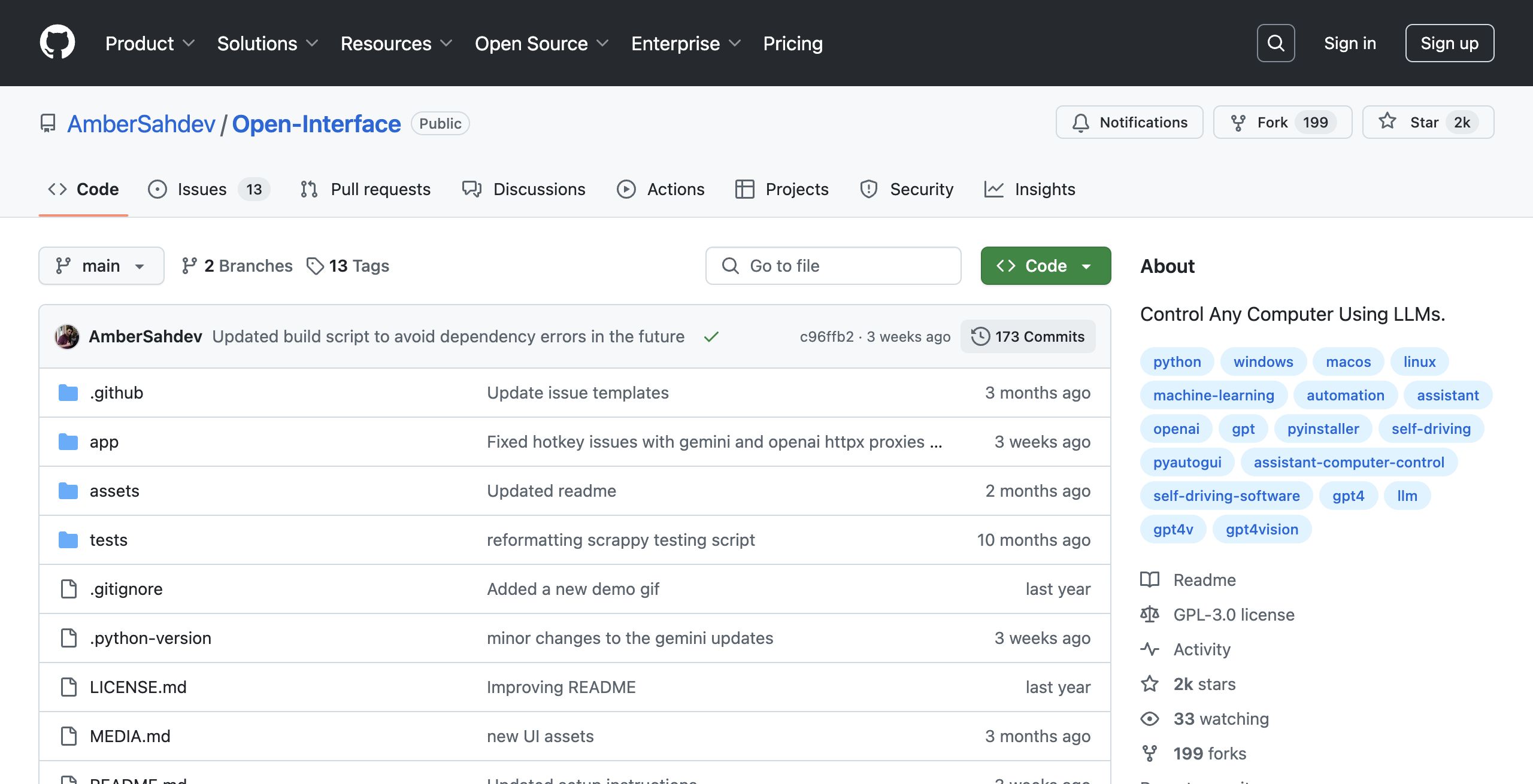Image resolution: width=1533 pixels, height=784 pixels.
Task: Expand the Product menu
Action: point(150,43)
